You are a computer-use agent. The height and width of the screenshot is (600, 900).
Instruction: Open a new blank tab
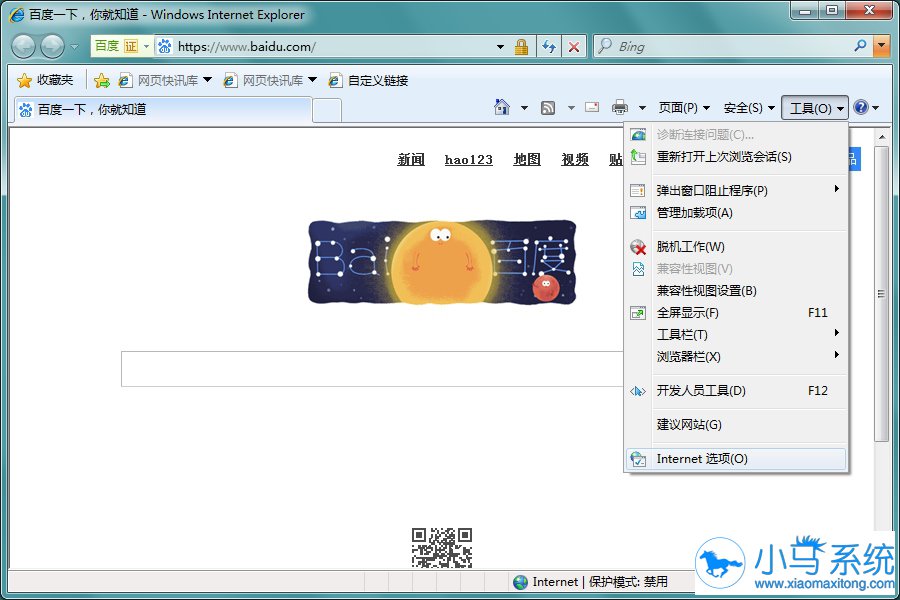pyautogui.click(x=327, y=110)
